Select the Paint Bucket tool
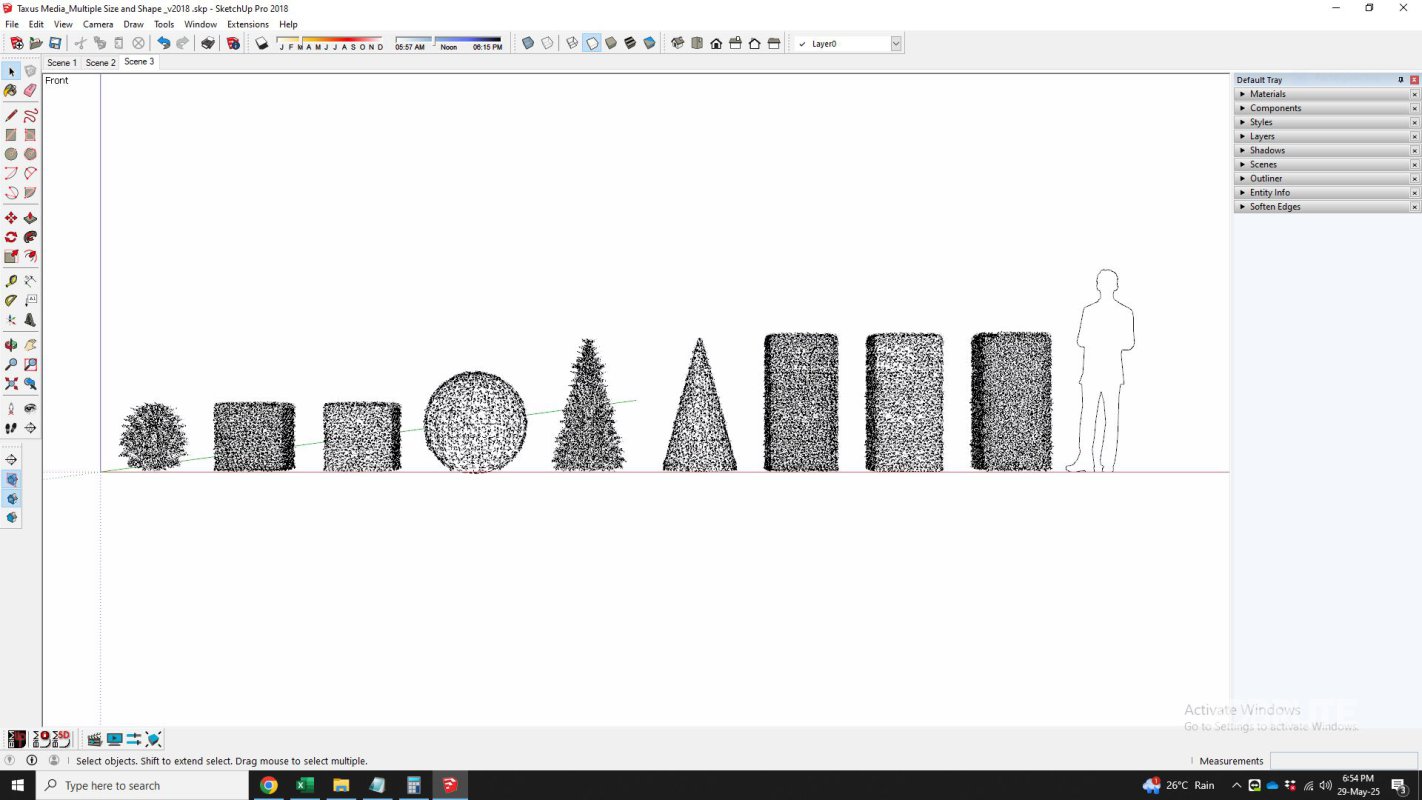1422x800 pixels. point(12,90)
